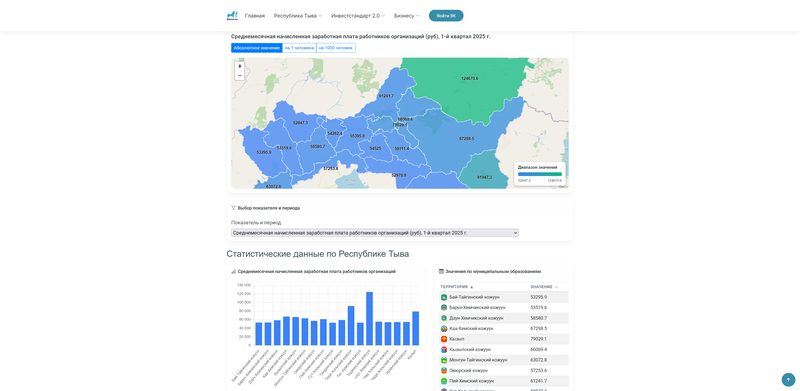Zoom out on the map
This screenshot has height=391, width=800.
(x=240, y=76)
